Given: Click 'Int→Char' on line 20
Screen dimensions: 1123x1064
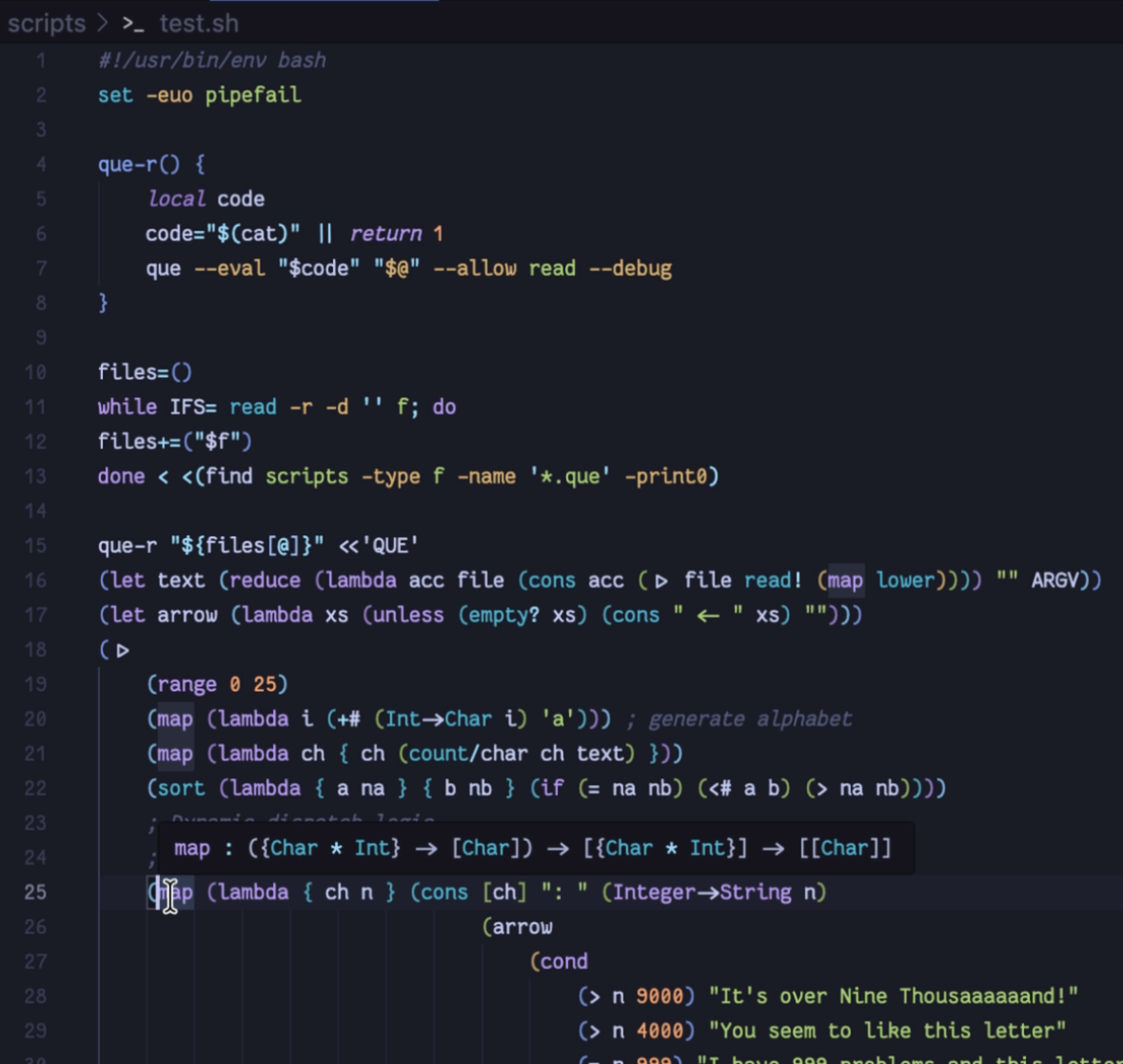Looking at the screenshot, I should 439,719.
